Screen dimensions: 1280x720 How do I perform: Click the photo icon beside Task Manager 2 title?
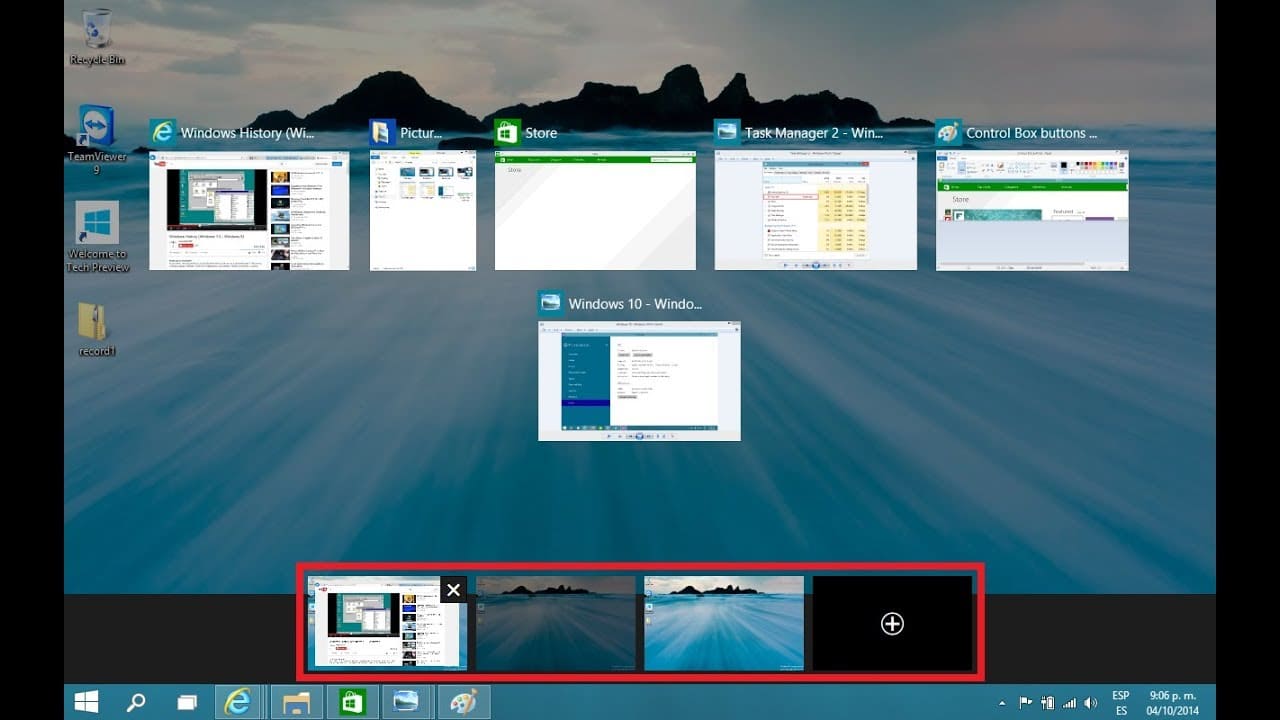click(x=728, y=133)
